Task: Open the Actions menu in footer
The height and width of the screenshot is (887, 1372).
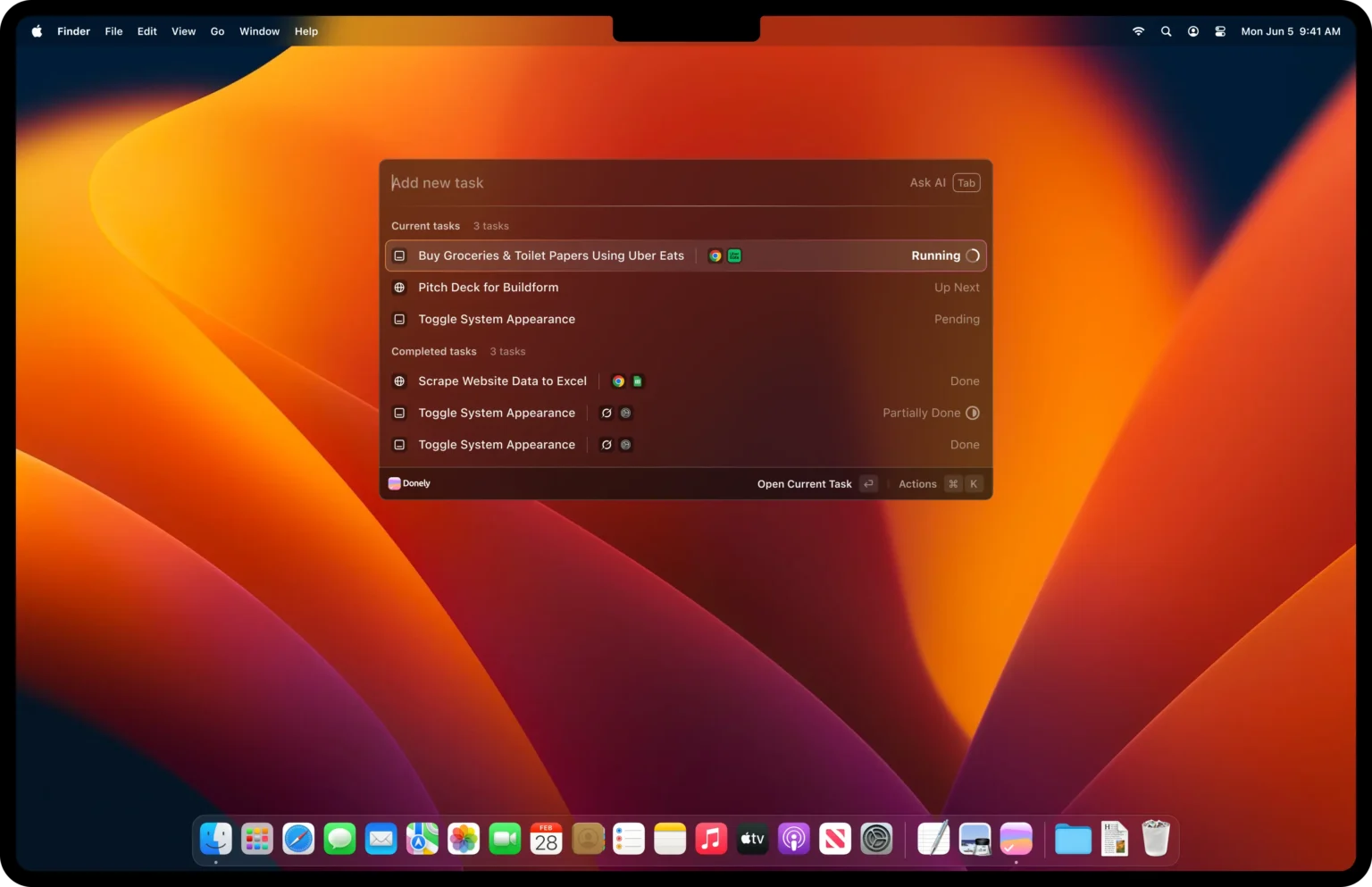Action: point(917,484)
